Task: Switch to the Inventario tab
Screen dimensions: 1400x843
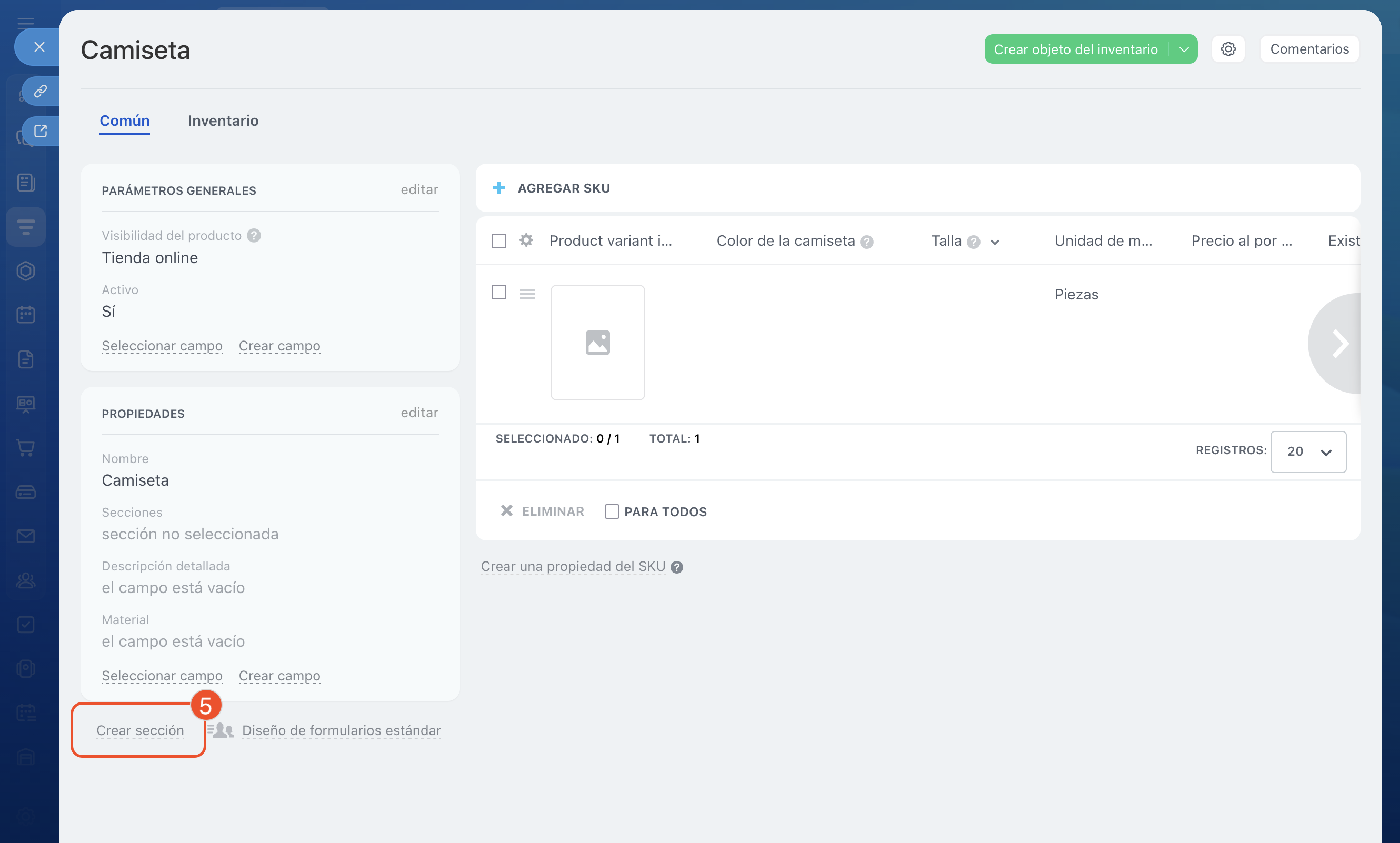Action: (x=223, y=121)
